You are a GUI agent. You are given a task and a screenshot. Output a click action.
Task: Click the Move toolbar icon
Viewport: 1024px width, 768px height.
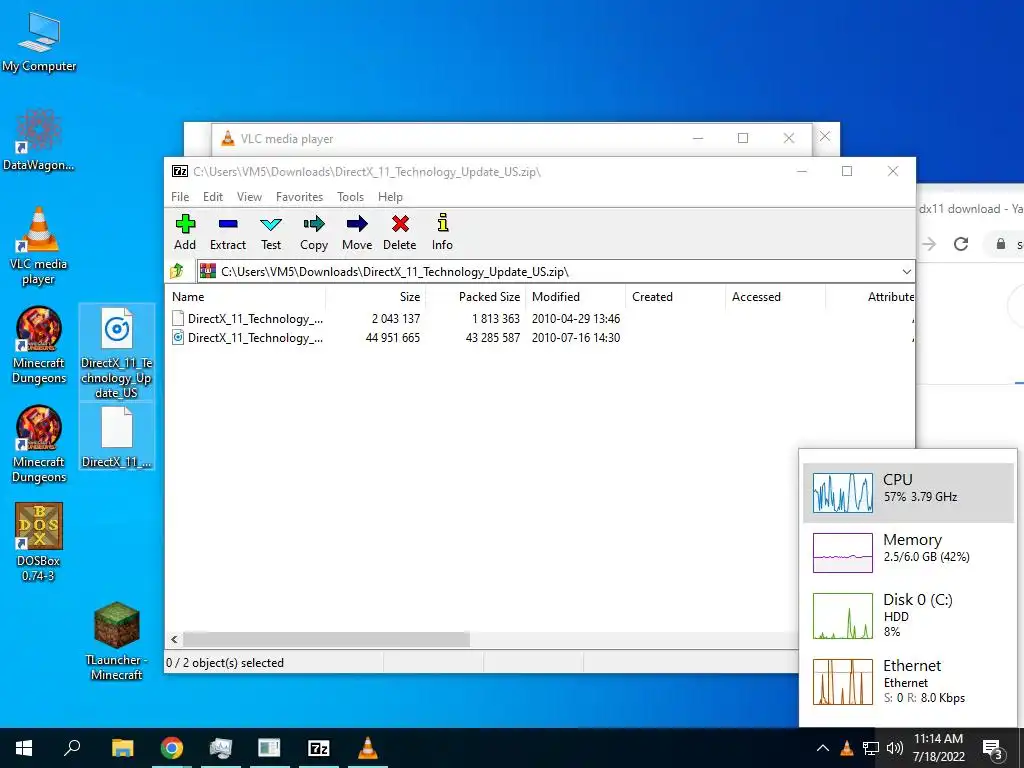[357, 232]
